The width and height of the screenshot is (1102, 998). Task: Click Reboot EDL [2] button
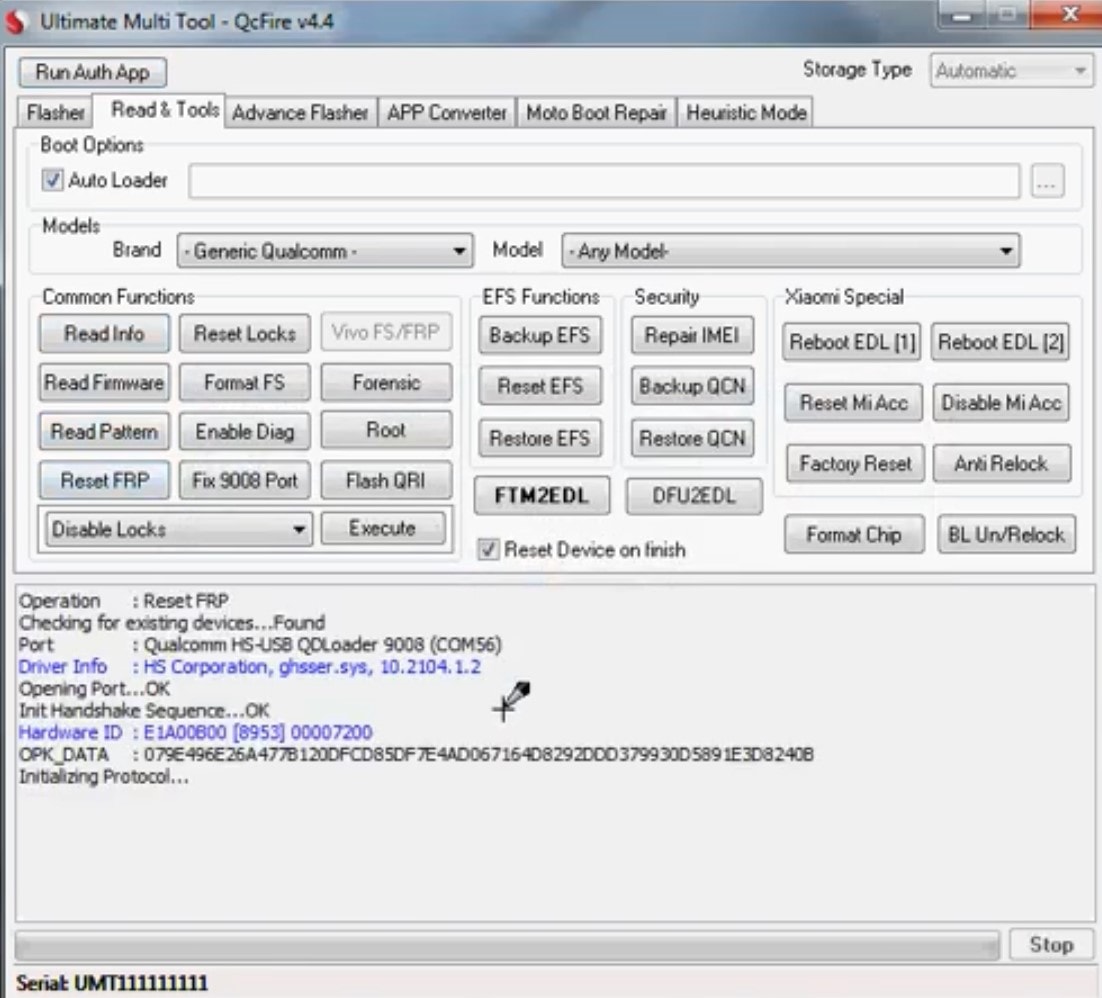click(1001, 342)
